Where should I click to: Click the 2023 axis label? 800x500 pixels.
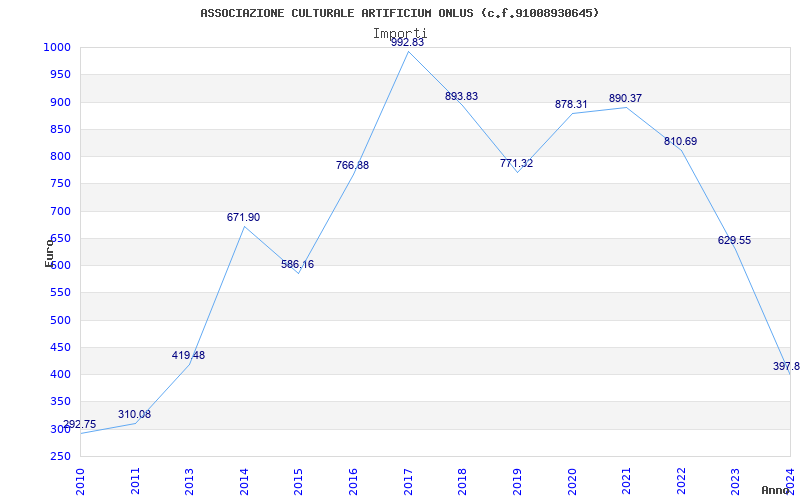[735, 481]
